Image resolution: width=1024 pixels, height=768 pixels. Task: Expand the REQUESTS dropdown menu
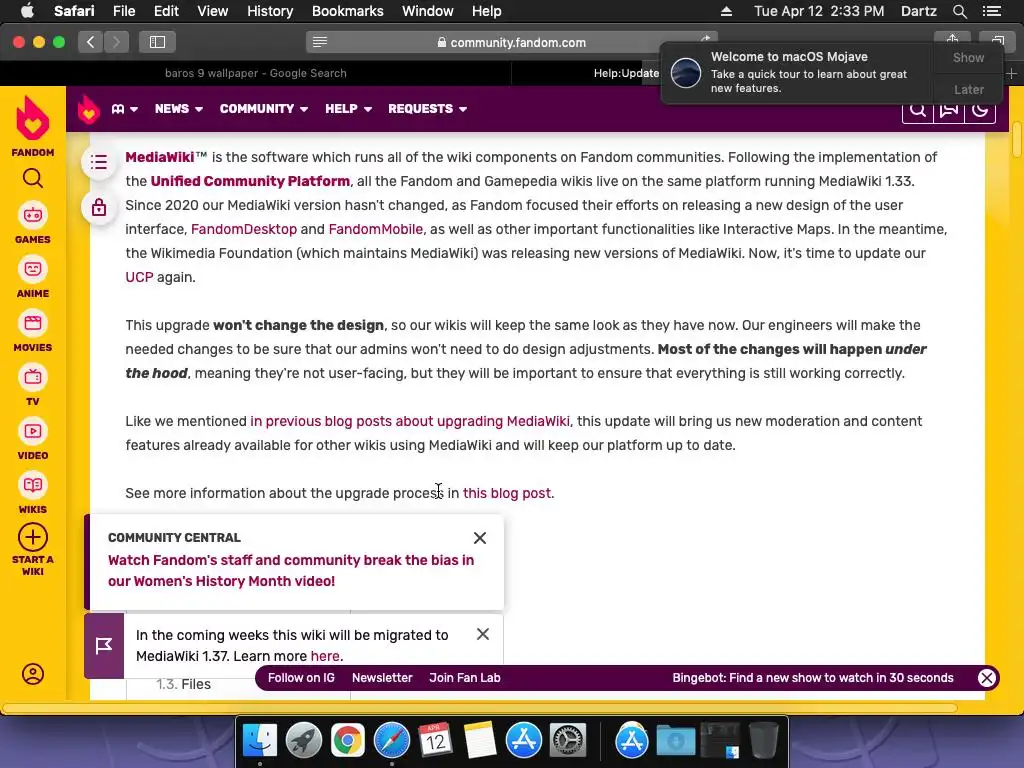[427, 109]
